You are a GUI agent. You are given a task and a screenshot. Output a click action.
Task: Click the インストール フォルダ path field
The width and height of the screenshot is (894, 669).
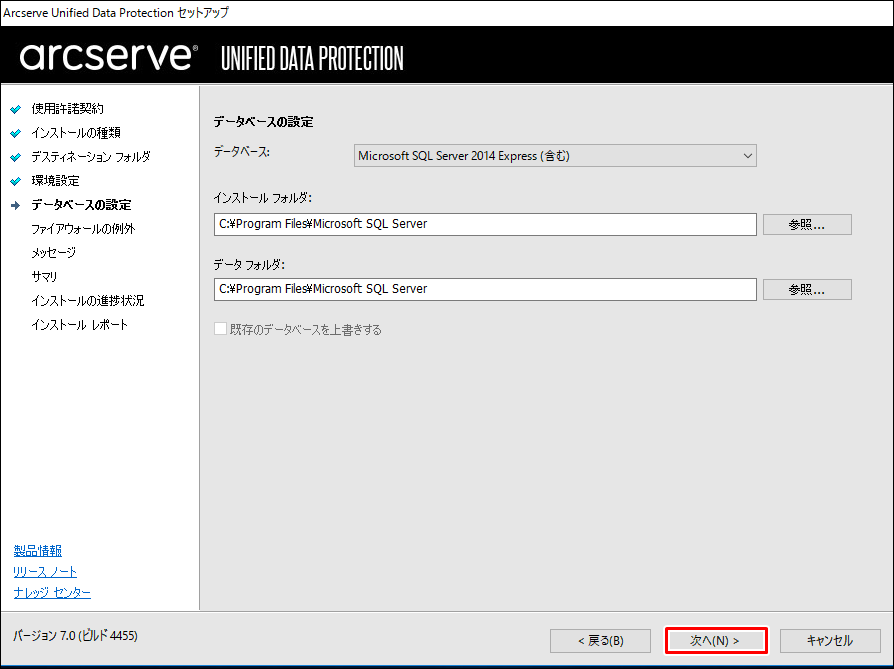pyautogui.click(x=485, y=224)
